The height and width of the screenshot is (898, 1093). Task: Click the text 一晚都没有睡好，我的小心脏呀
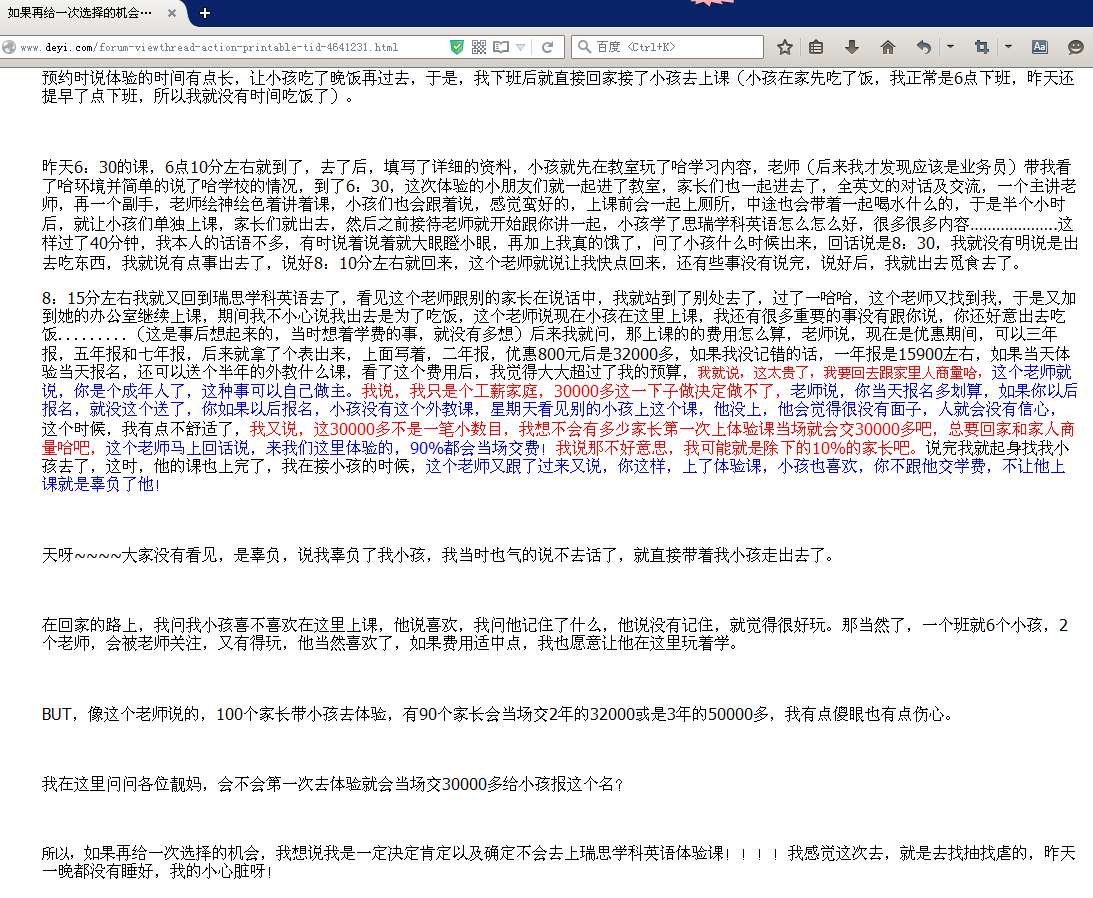(x=153, y=872)
